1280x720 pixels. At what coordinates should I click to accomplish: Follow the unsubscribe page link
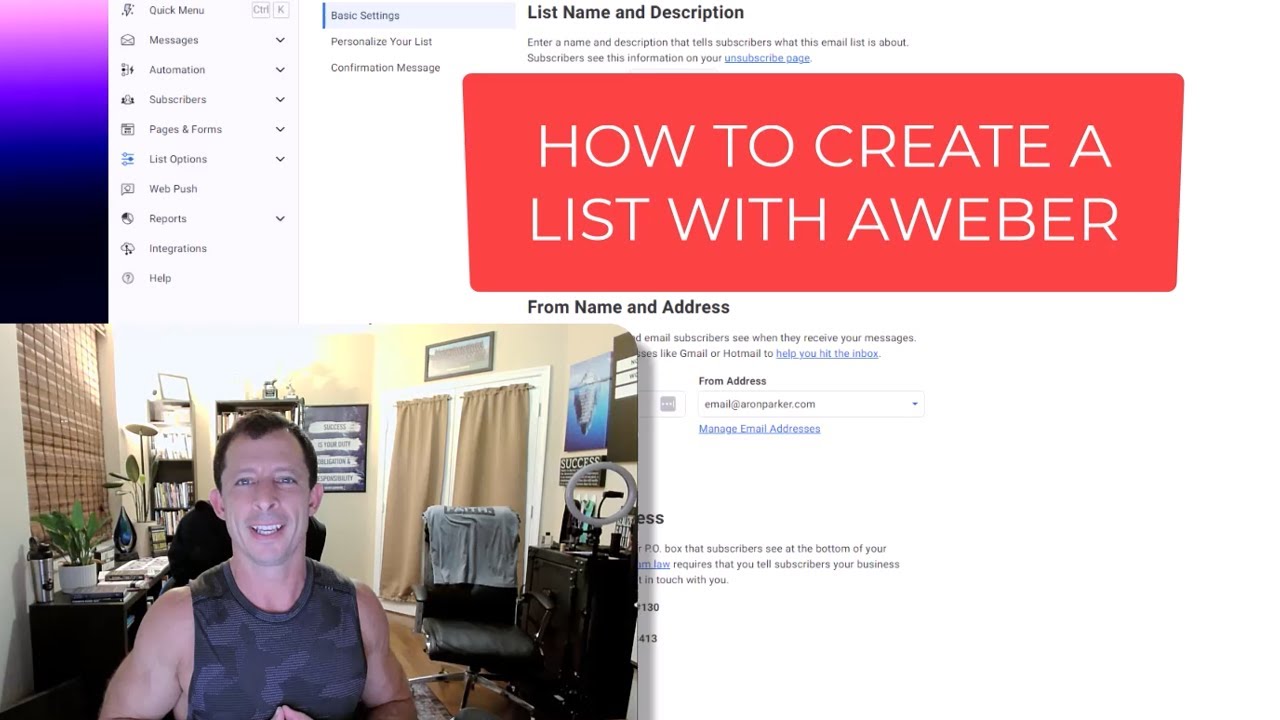(767, 58)
